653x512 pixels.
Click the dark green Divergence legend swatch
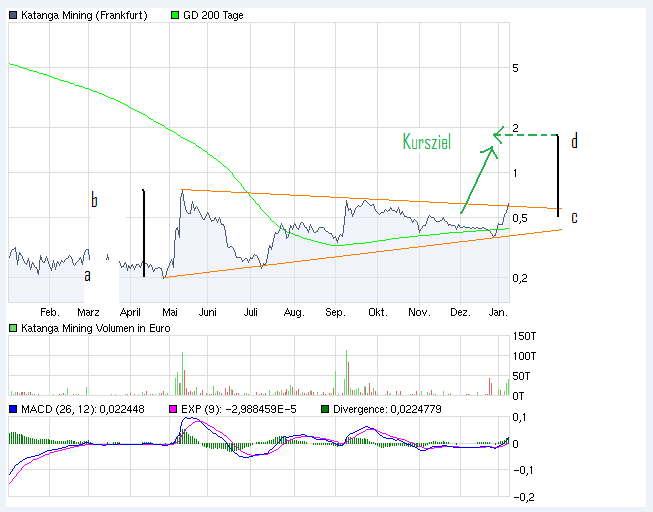tap(325, 410)
